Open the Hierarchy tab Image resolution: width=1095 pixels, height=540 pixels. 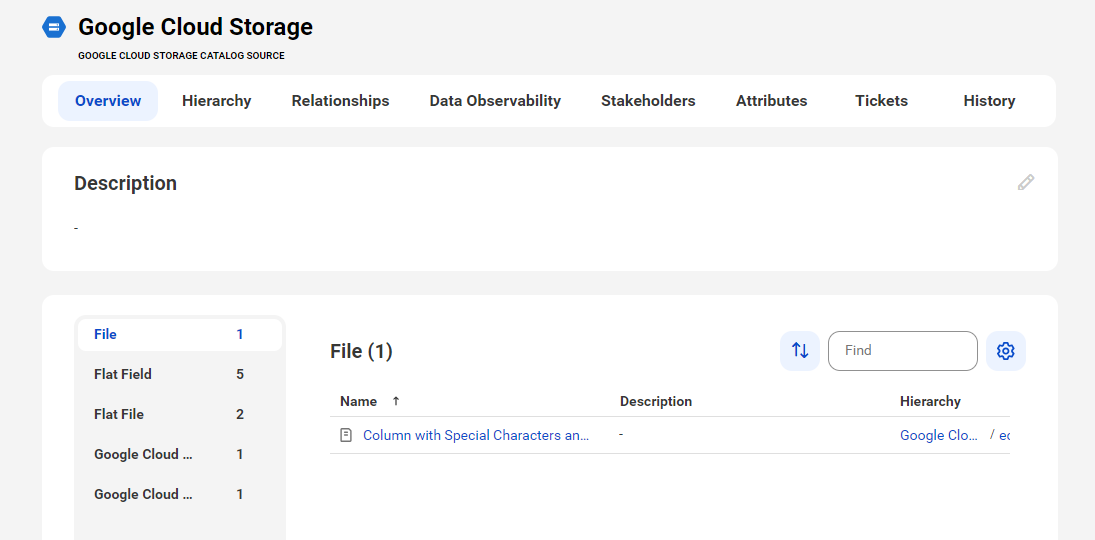[x=216, y=101]
